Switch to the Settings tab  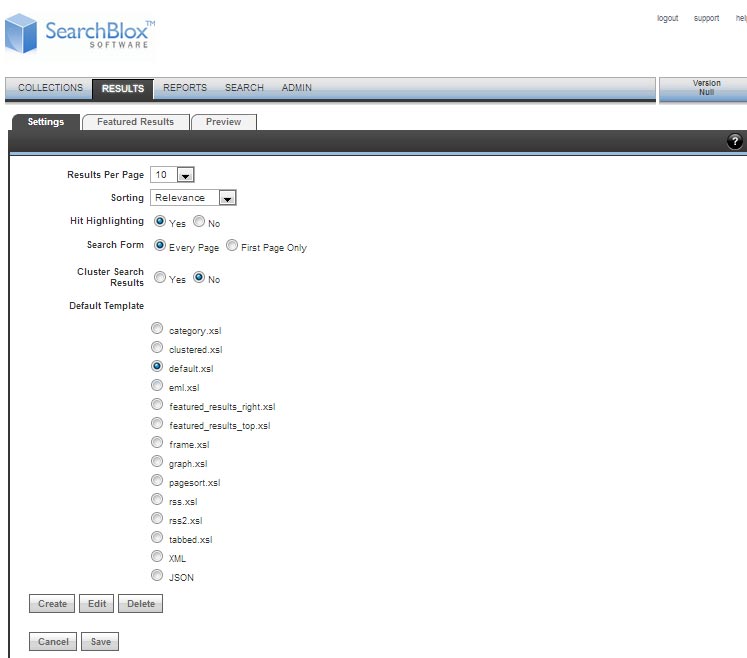[46, 122]
